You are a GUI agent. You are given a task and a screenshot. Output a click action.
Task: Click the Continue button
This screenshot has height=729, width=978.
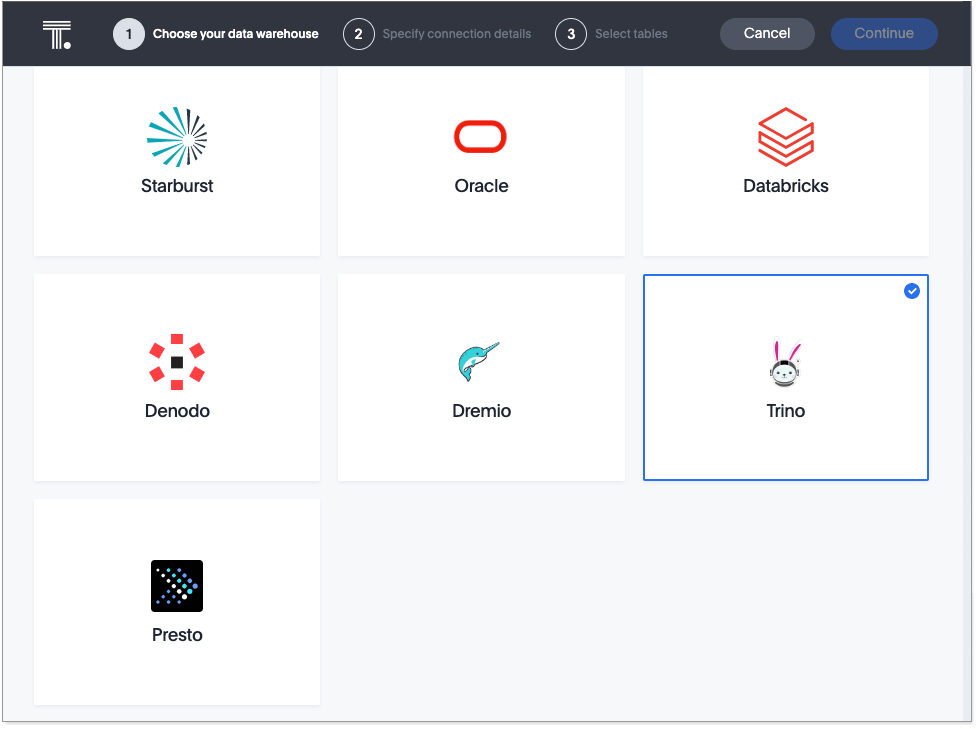coord(884,33)
